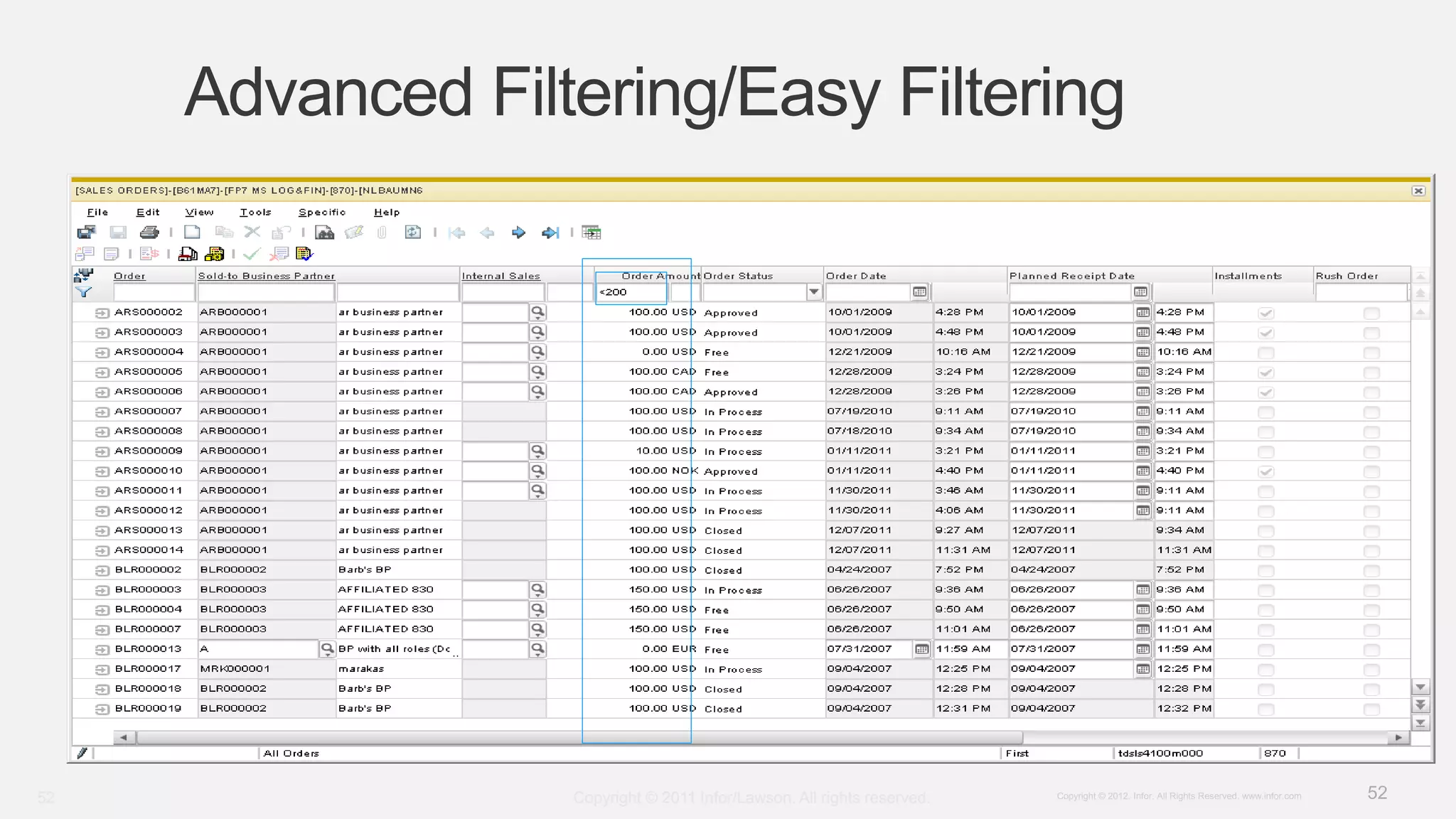
Task: Click the Print icon in toolbar
Action: tap(149, 232)
